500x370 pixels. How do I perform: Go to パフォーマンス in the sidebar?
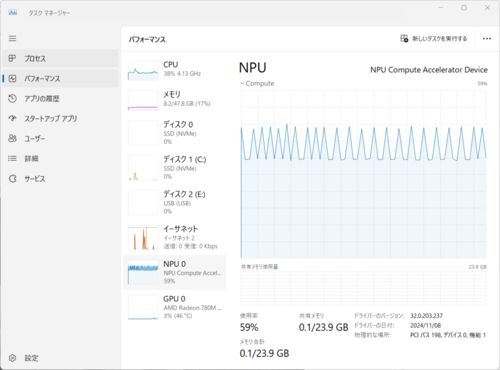(61, 78)
